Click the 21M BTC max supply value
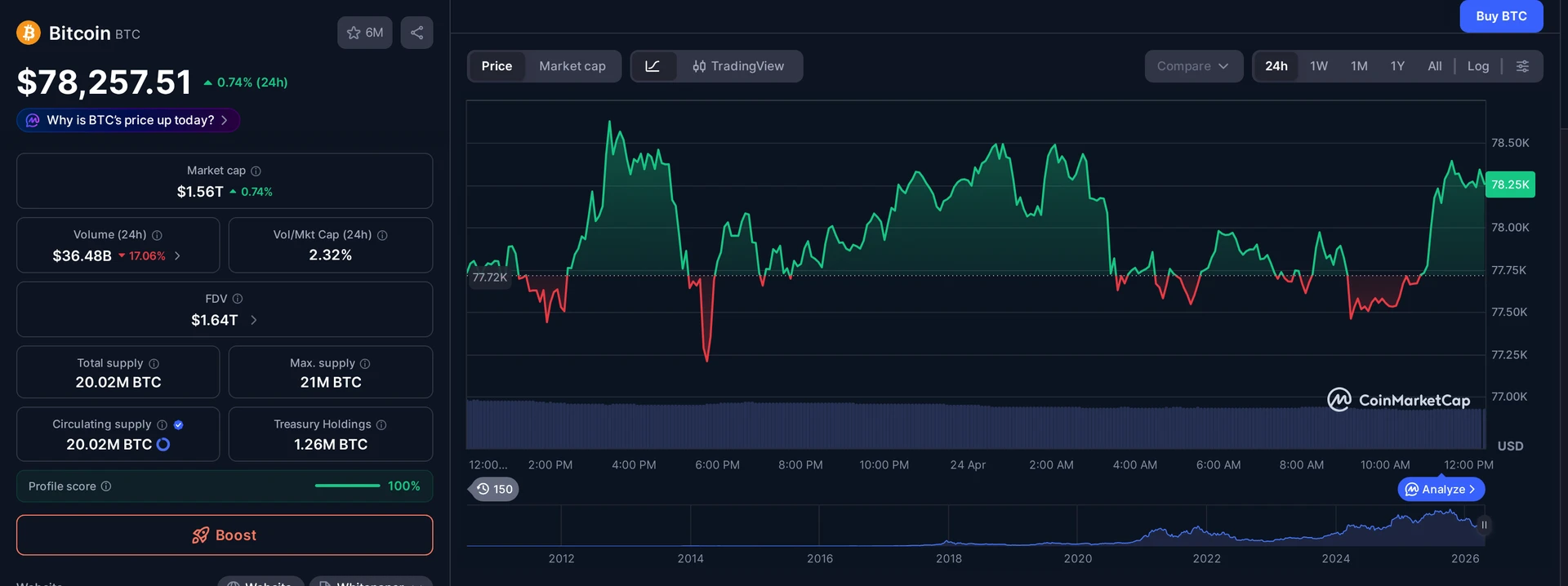 coord(331,382)
